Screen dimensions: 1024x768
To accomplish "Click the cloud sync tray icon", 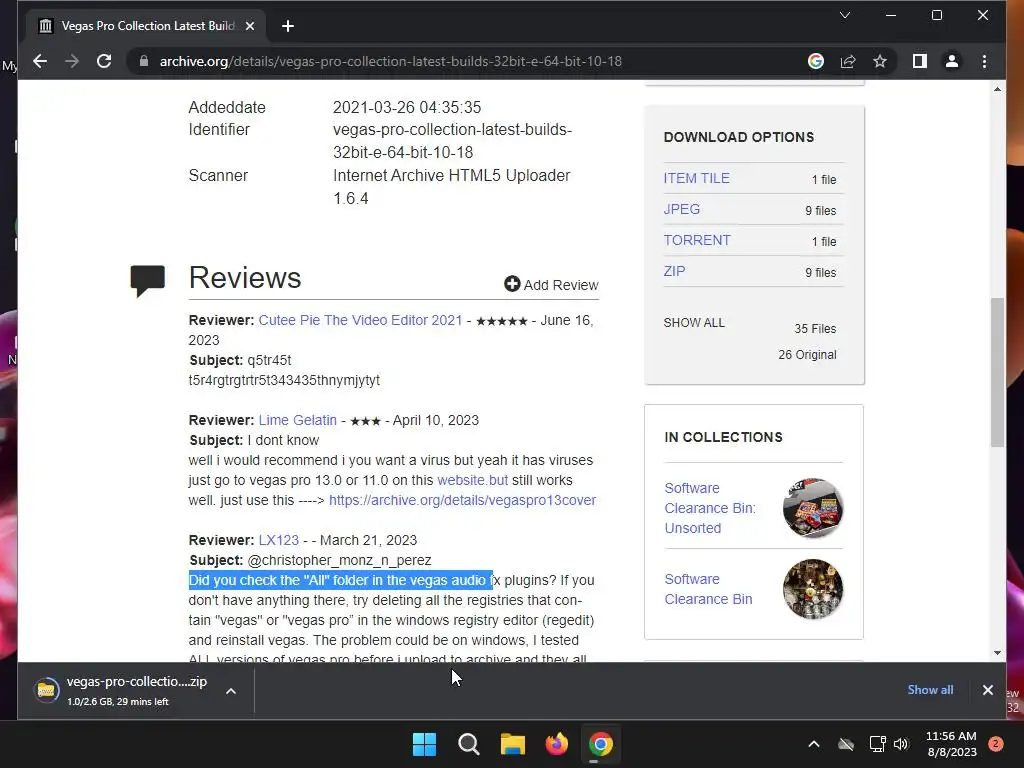I will [x=846, y=744].
